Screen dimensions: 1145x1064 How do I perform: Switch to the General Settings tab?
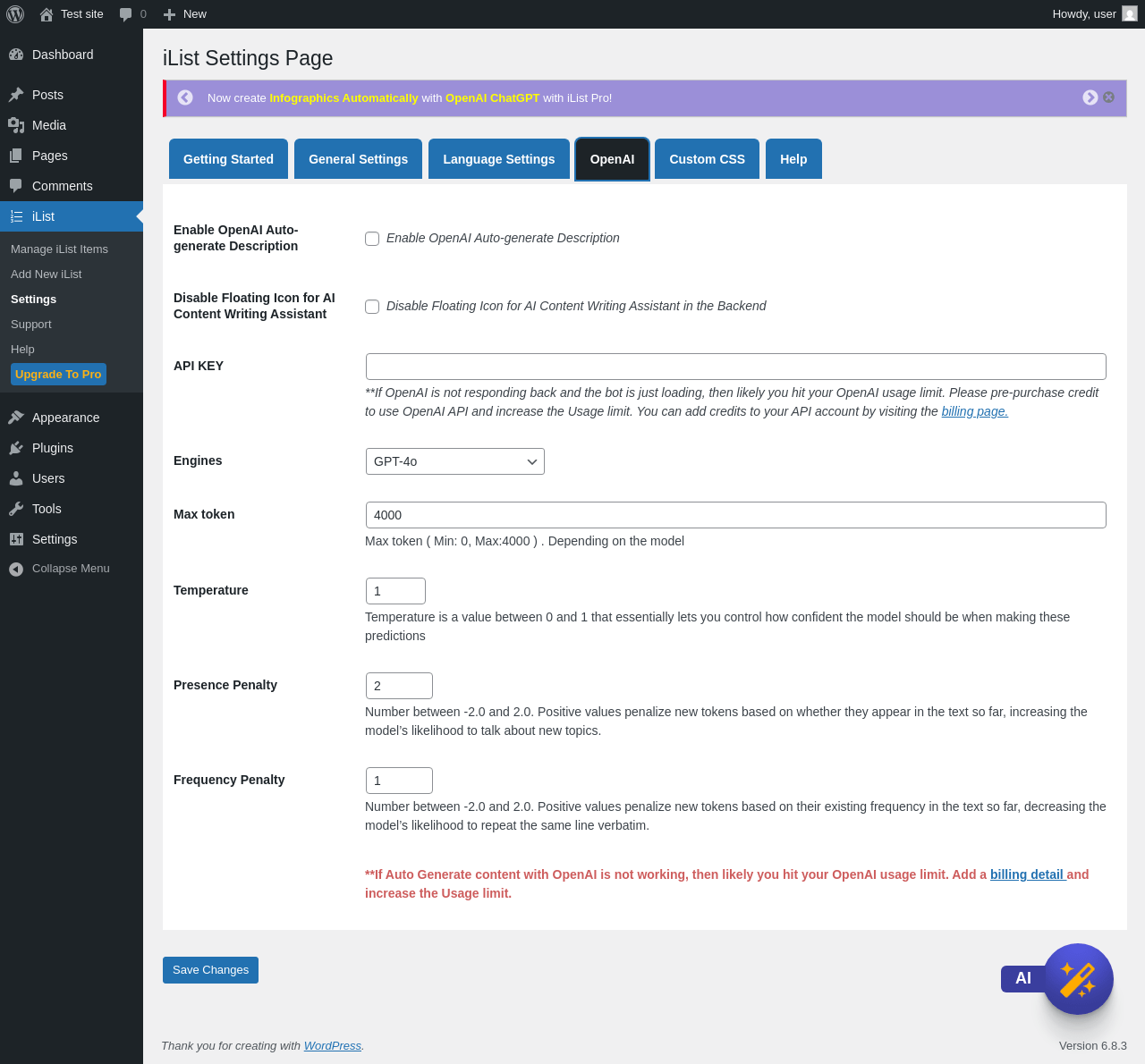pos(358,159)
